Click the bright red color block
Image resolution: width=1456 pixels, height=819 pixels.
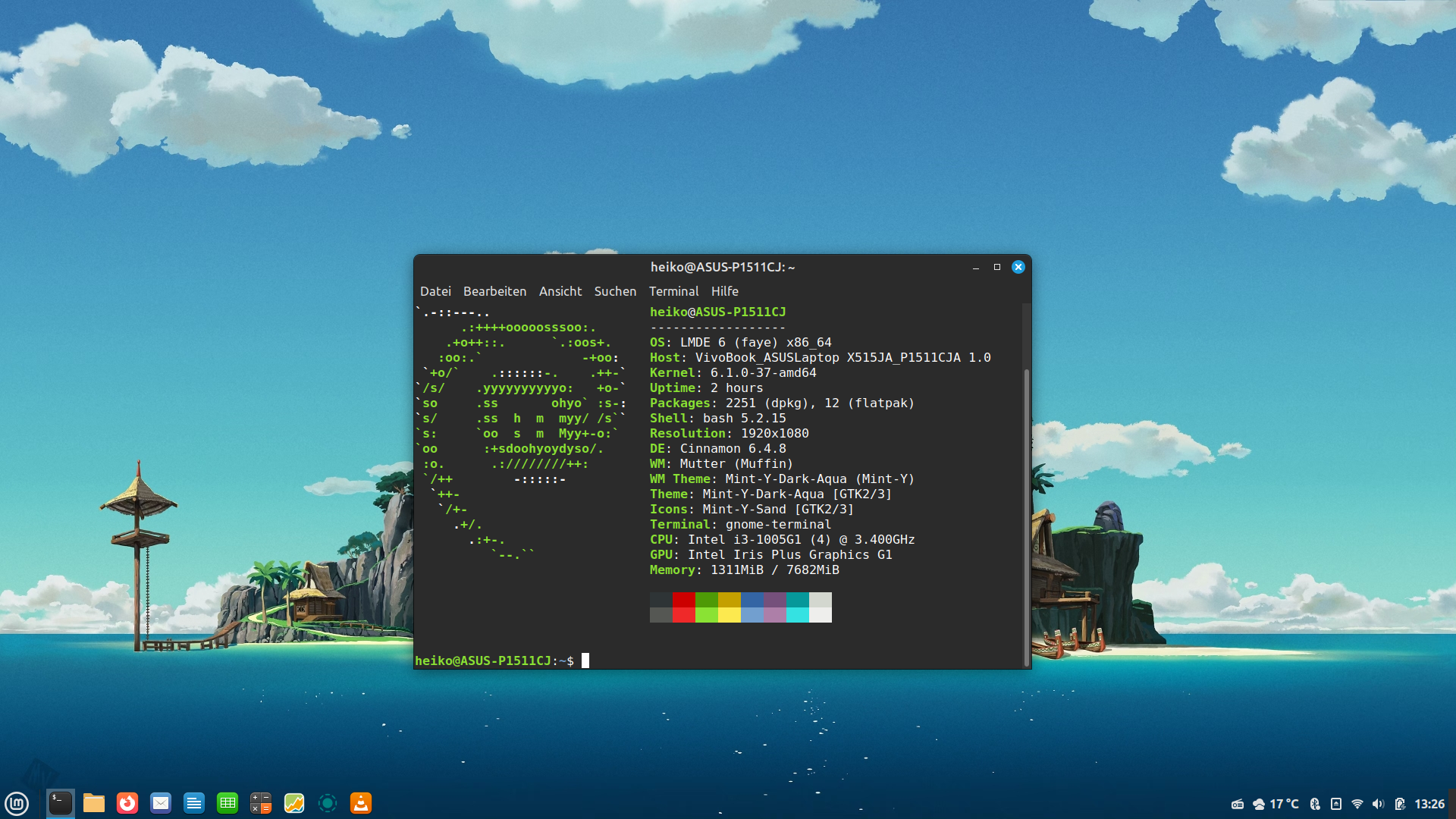[x=684, y=615]
